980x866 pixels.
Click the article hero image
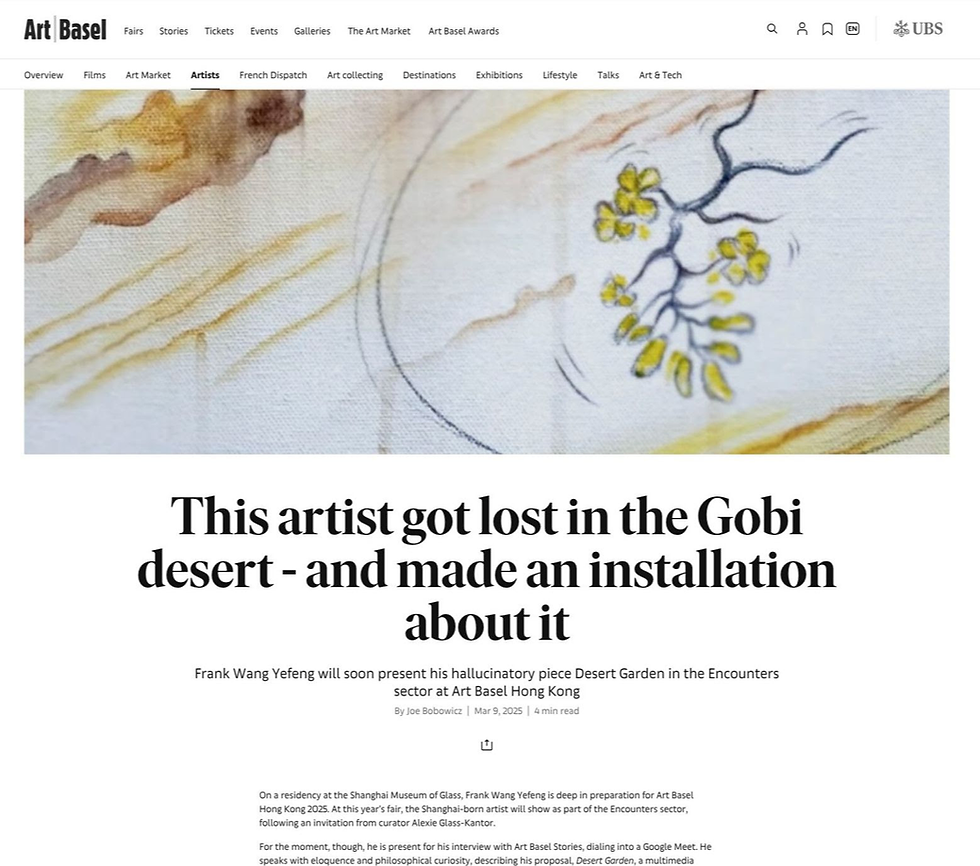(486, 270)
